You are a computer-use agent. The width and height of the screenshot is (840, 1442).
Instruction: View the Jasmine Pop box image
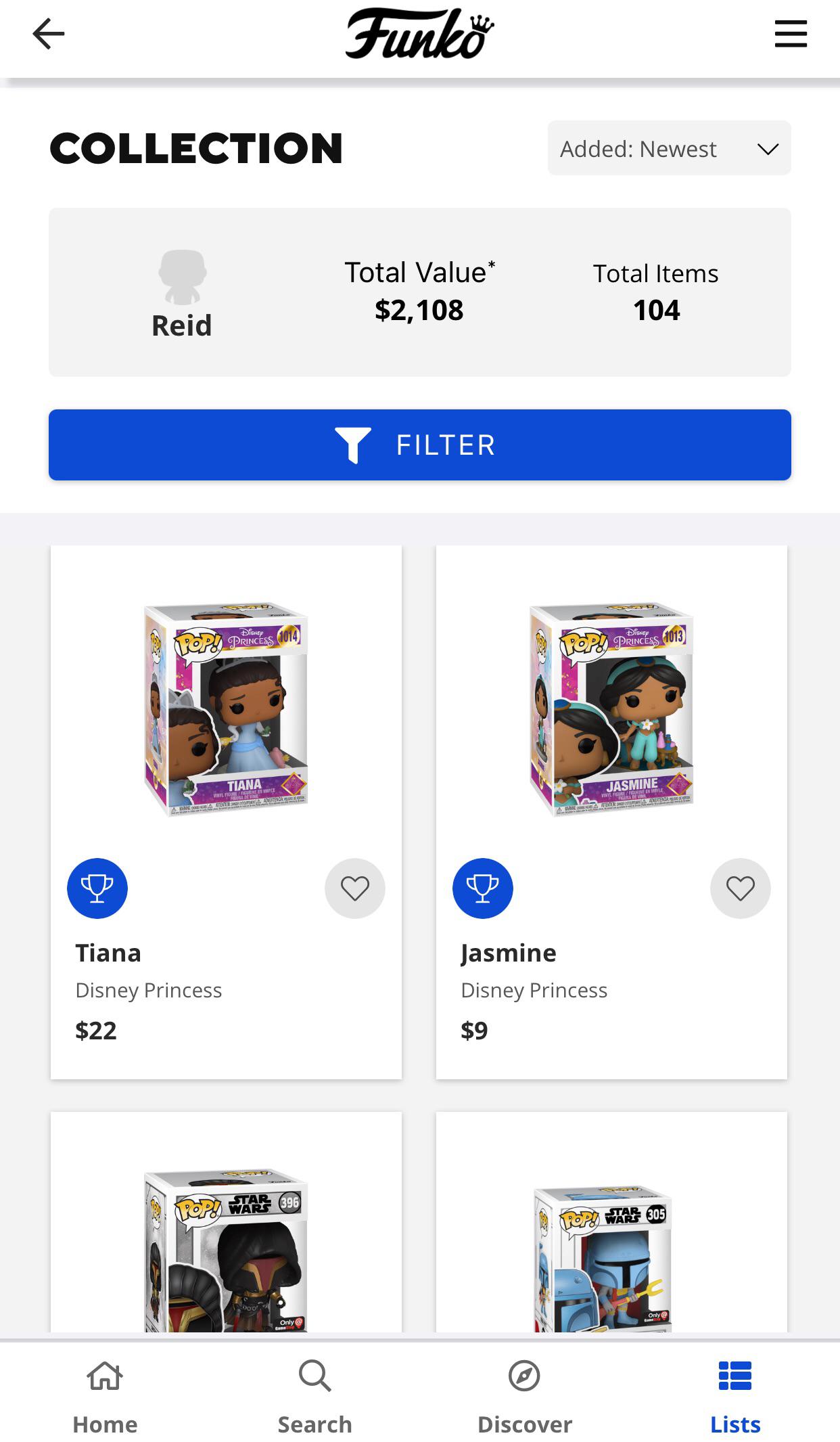[611, 709]
